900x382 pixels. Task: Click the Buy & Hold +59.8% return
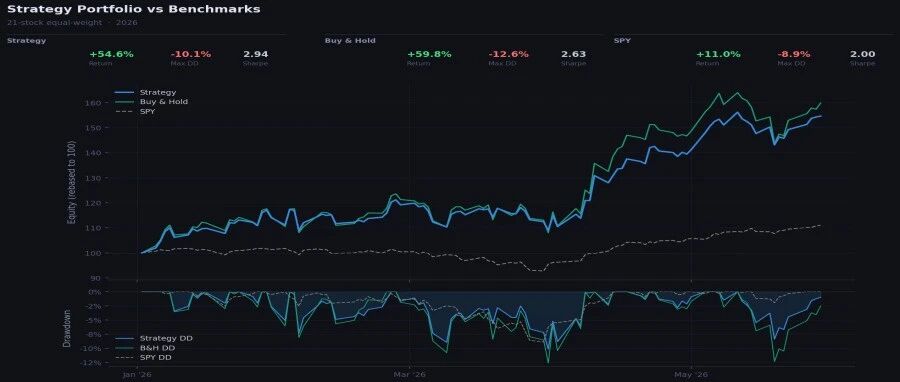click(x=429, y=54)
